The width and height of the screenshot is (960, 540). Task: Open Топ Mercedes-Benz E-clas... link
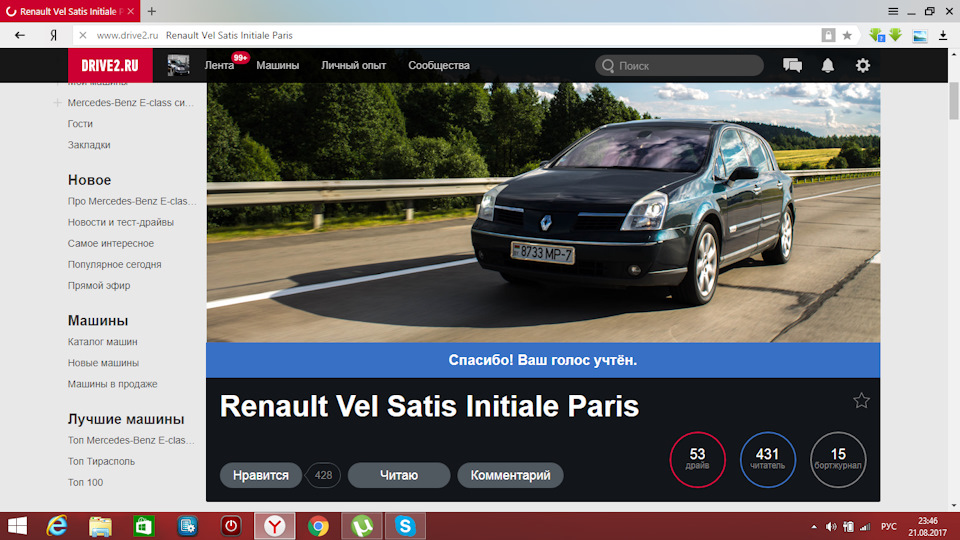[131, 440]
